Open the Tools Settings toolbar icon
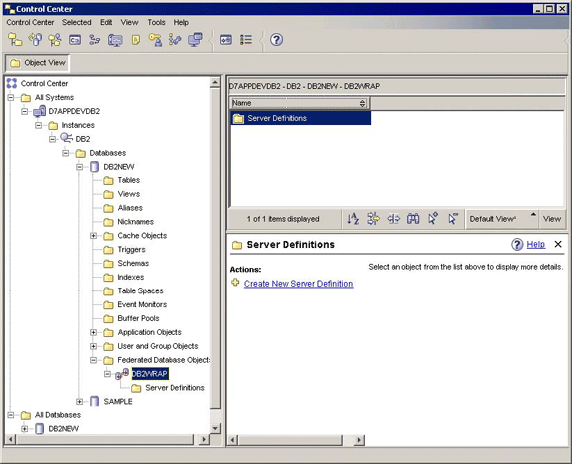This screenshot has width=572, height=464. coord(226,39)
